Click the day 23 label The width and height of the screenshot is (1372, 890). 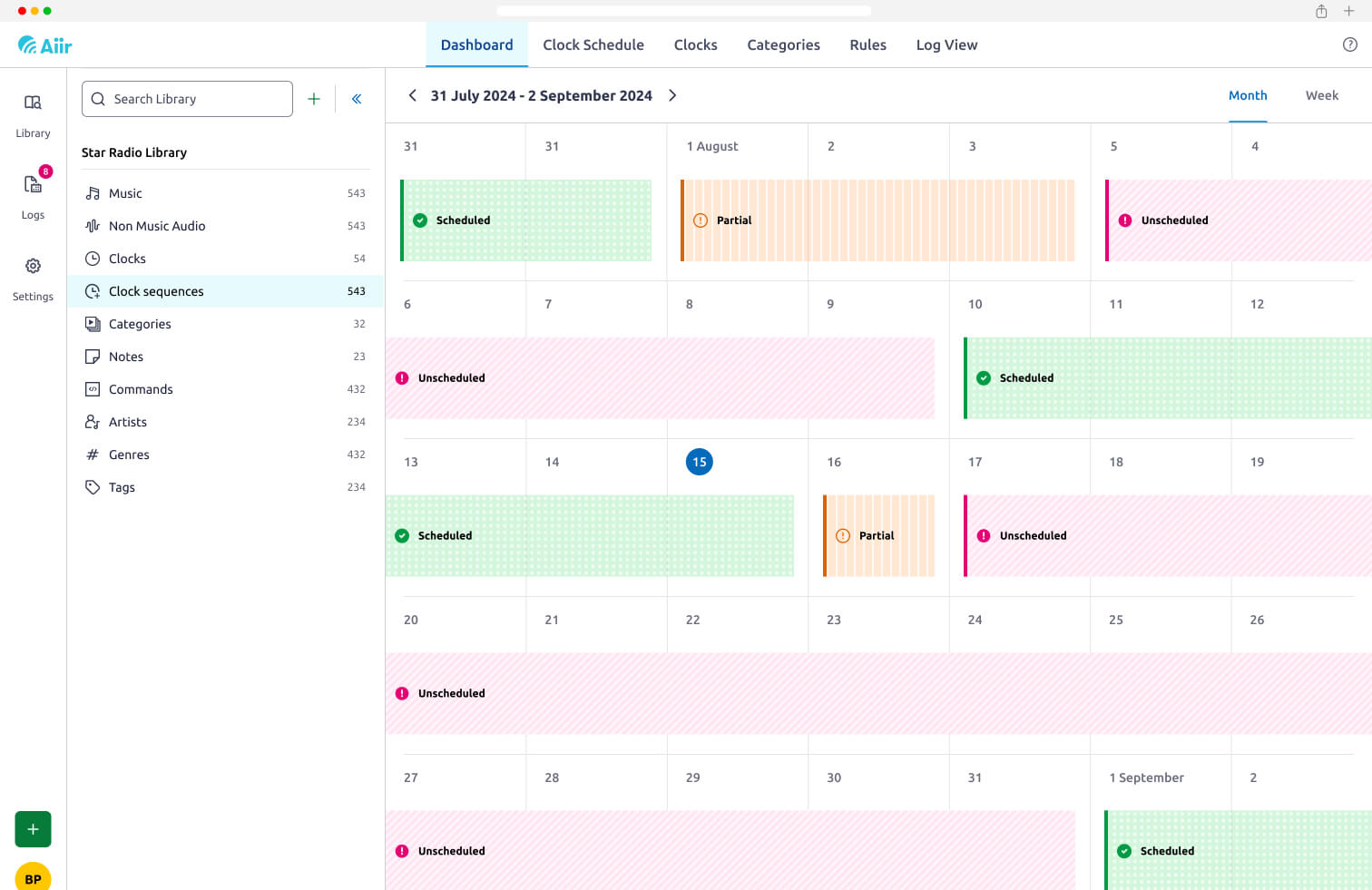pos(834,620)
